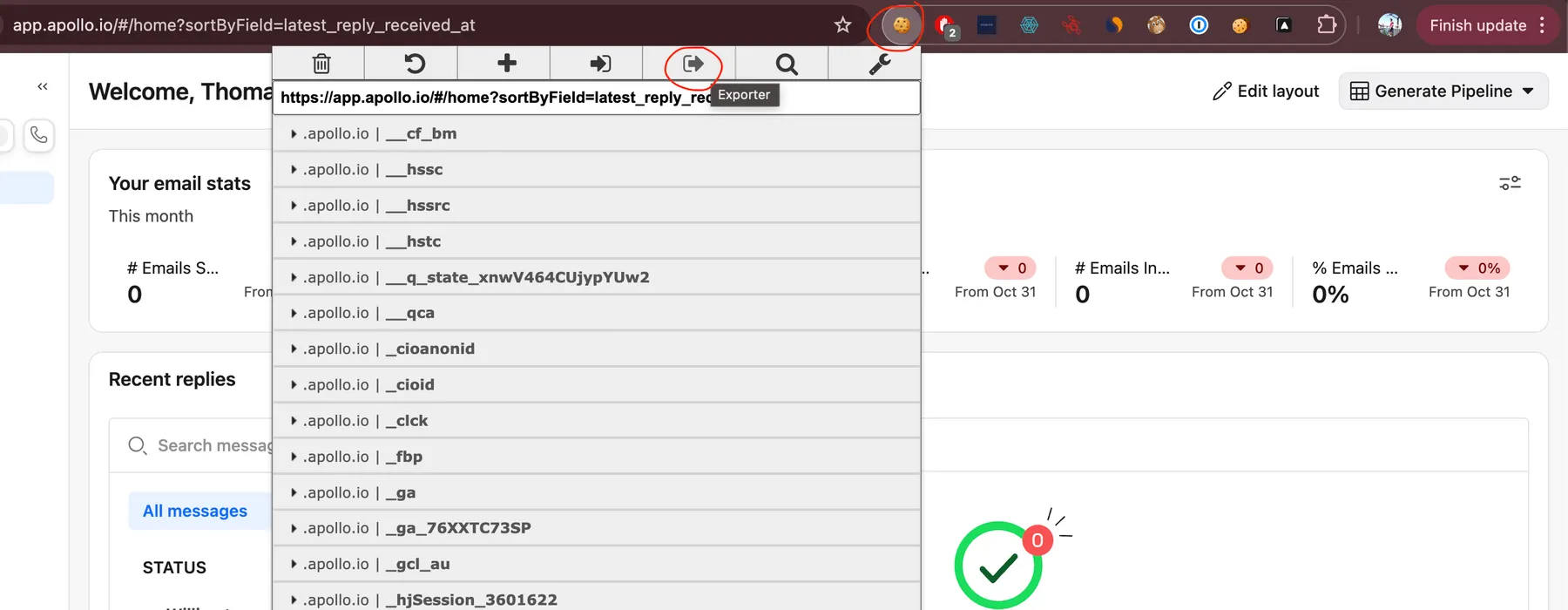Screen dimensions: 1568x610
Task: Click Edit layout button
Action: 1266,91
